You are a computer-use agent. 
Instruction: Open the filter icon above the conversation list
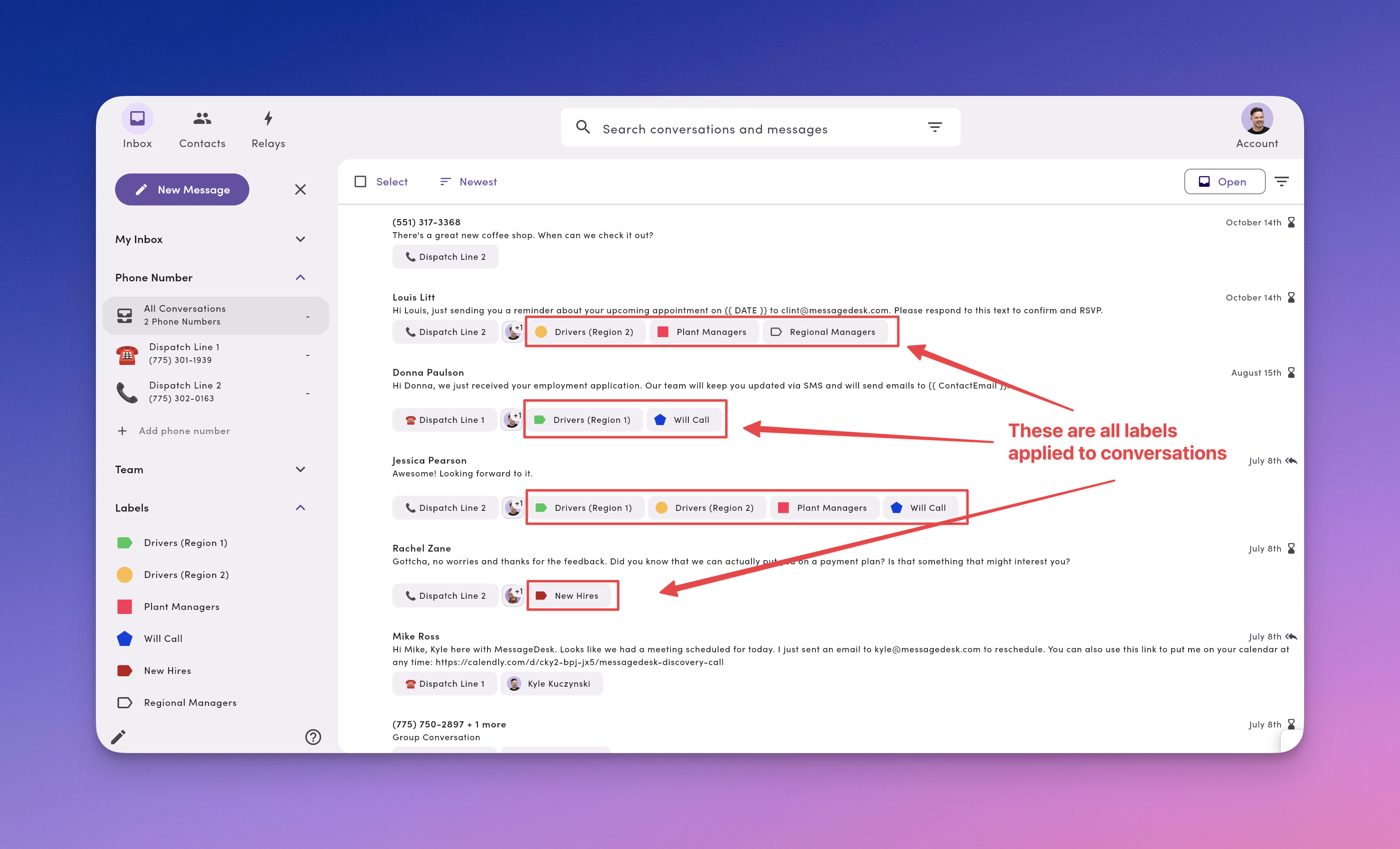1283,181
